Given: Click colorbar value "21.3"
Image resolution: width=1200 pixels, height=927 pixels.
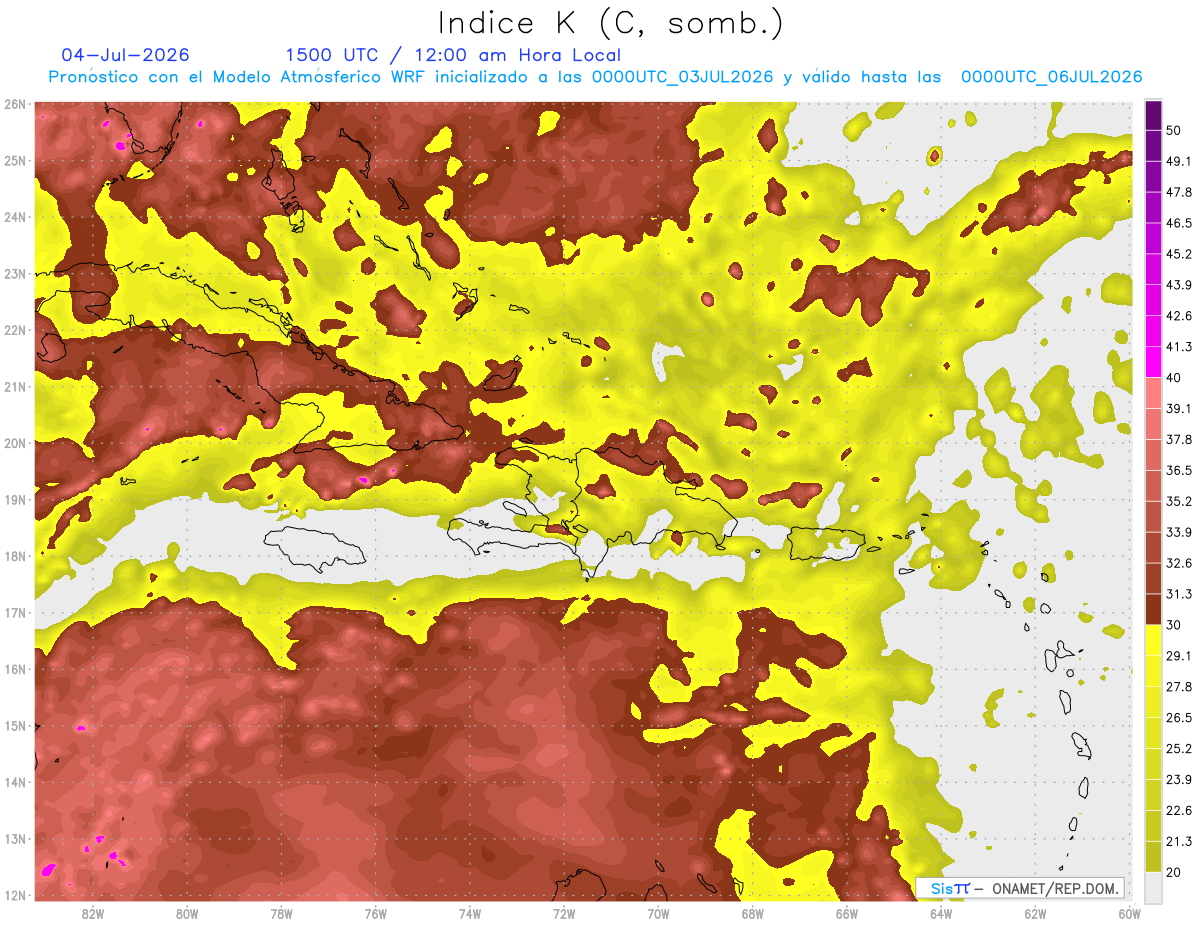Looking at the screenshot, I should (x=1180, y=842).
